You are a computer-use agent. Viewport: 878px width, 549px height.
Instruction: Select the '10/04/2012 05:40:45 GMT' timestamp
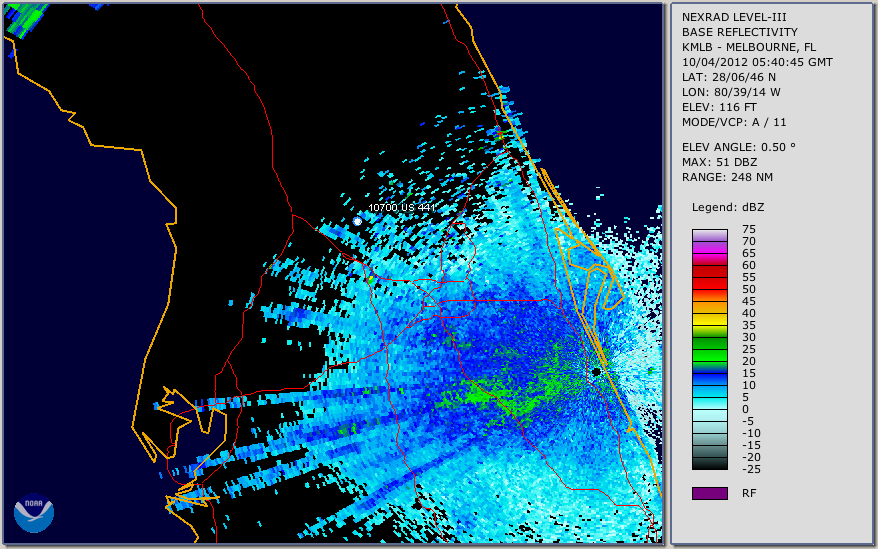point(757,62)
